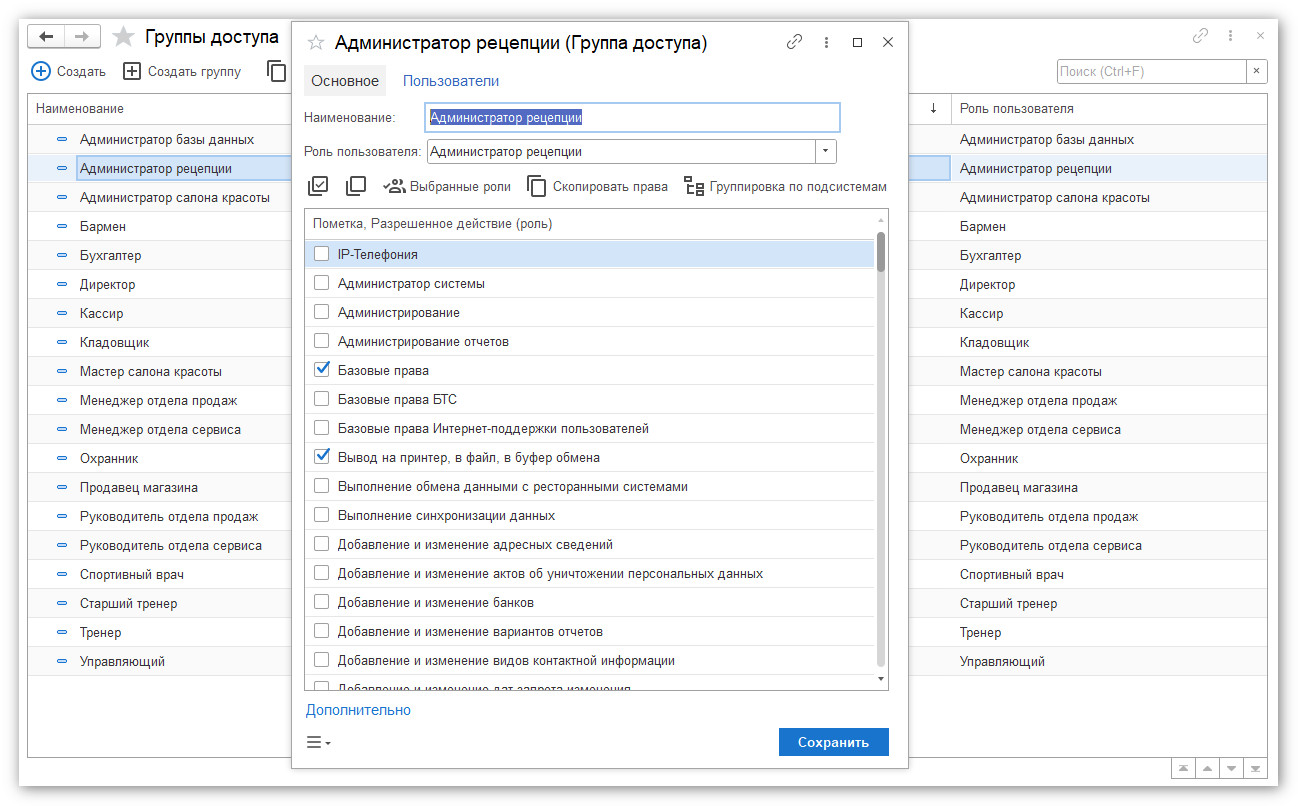Star the Группы доступа list as favorite
The width and height of the screenshot is (1298, 806).
tap(123, 37)
